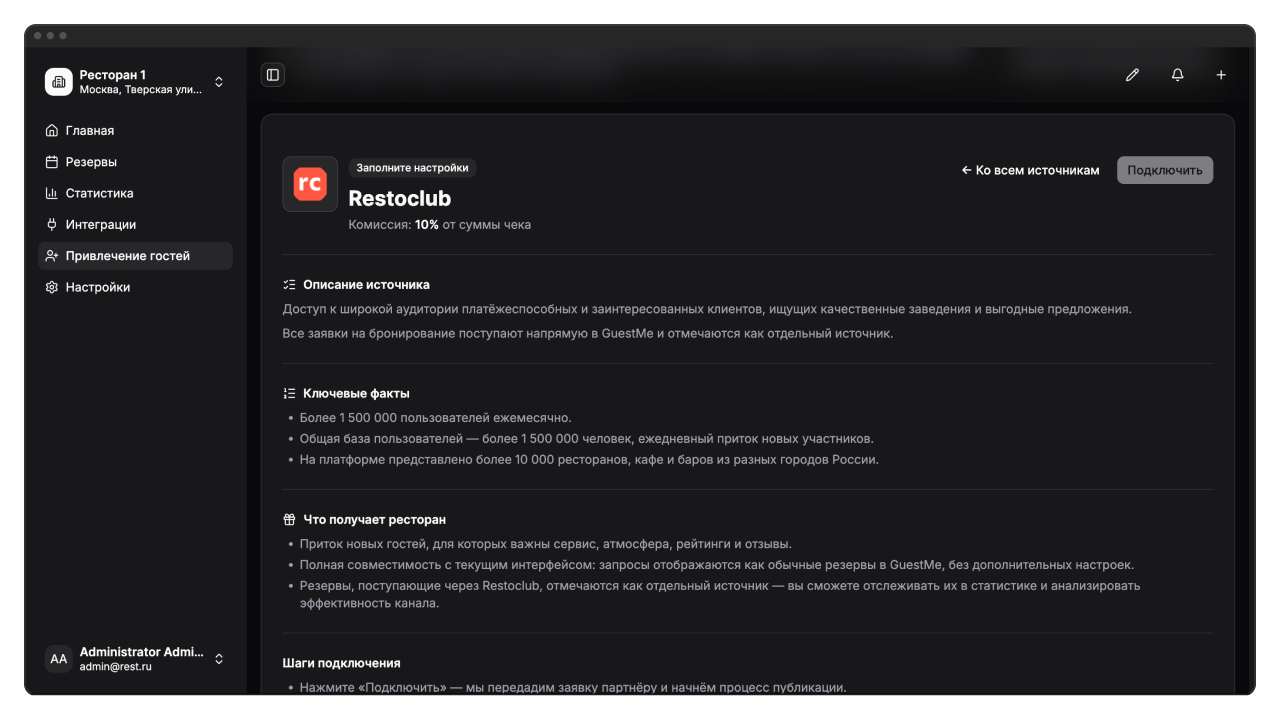Expand the Ресторан 1 switcher

coord(219,82)
